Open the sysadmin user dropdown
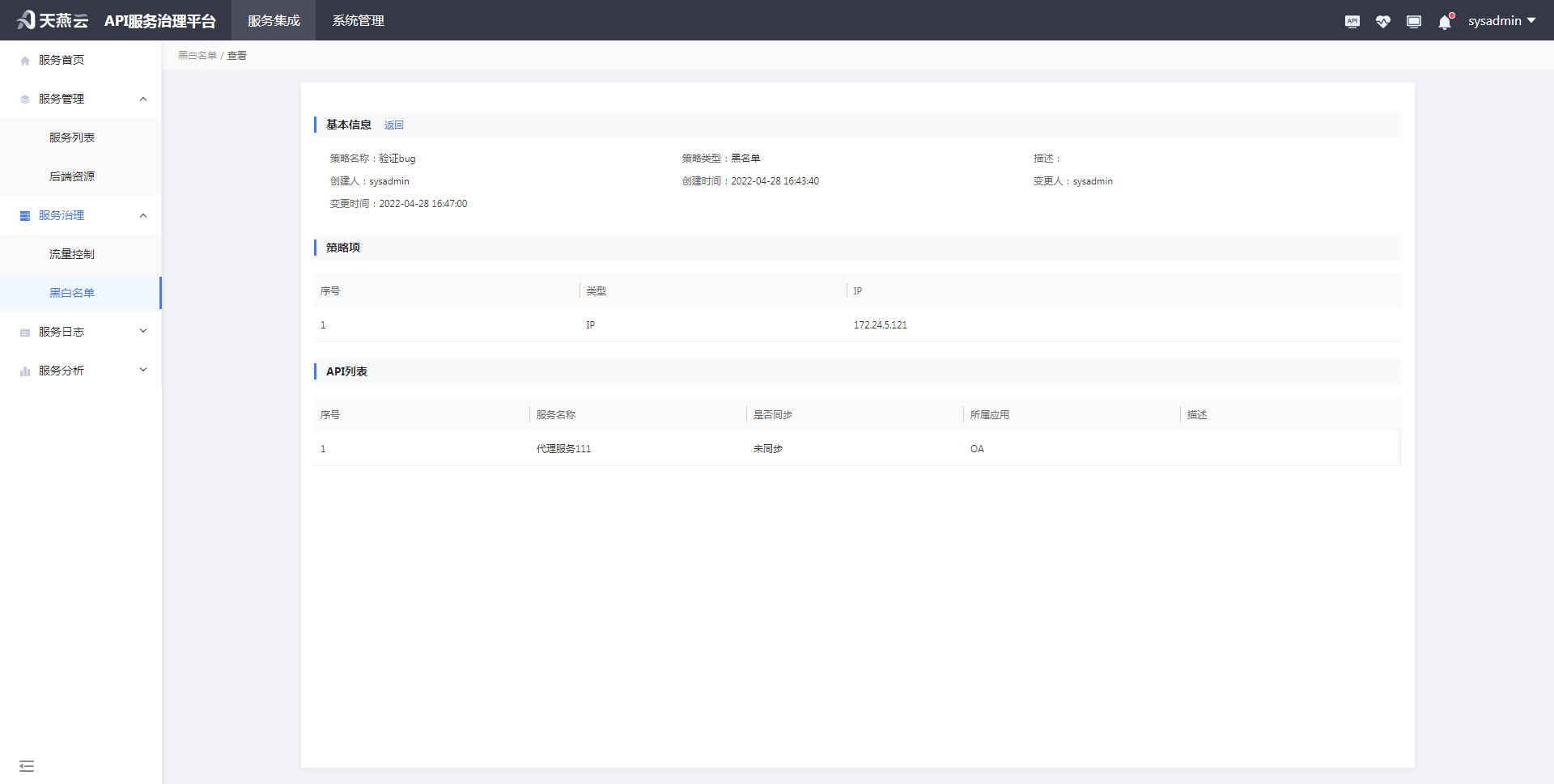1554x784 pixels. click(1501, 21)
